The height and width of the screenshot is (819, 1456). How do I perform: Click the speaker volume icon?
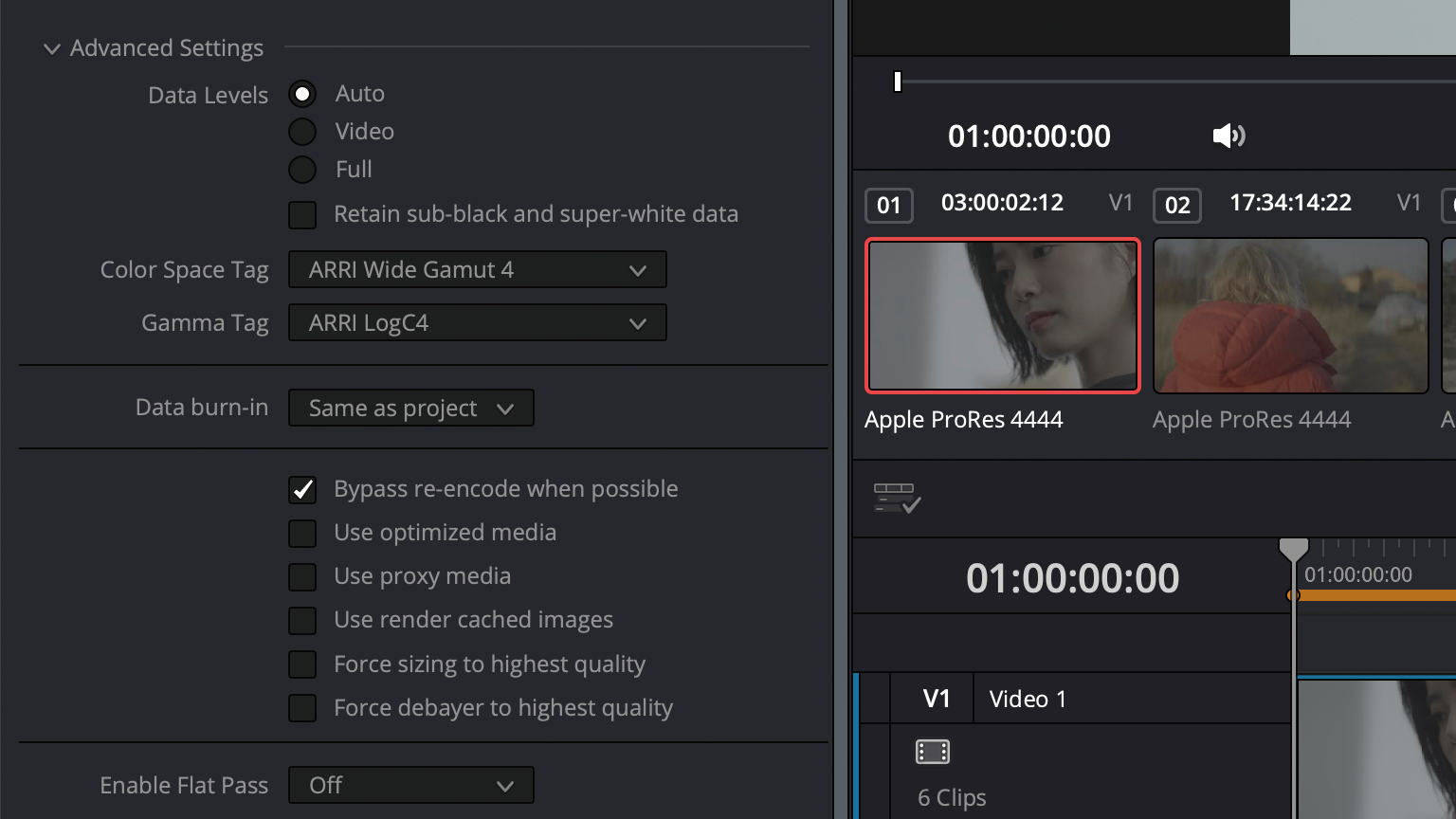1228,136
